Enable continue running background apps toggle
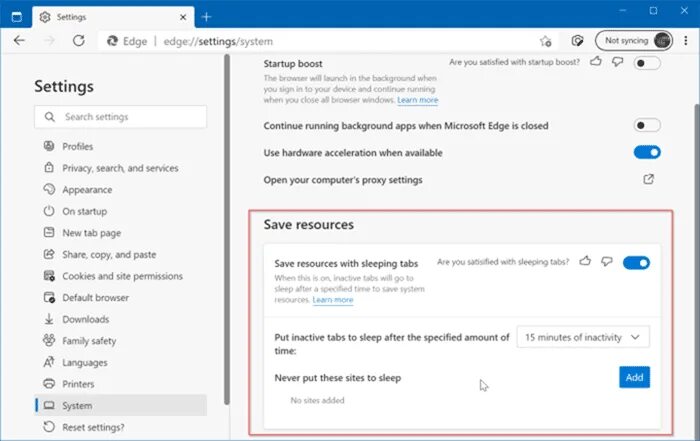 pyautogui.click(x=647, y=125)
